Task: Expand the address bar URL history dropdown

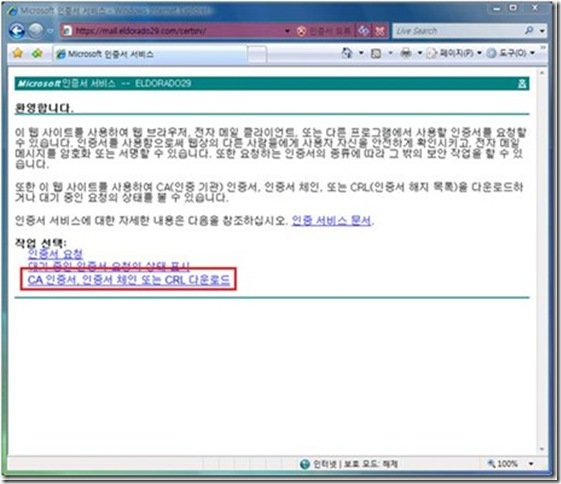Action: click(287, 31)
